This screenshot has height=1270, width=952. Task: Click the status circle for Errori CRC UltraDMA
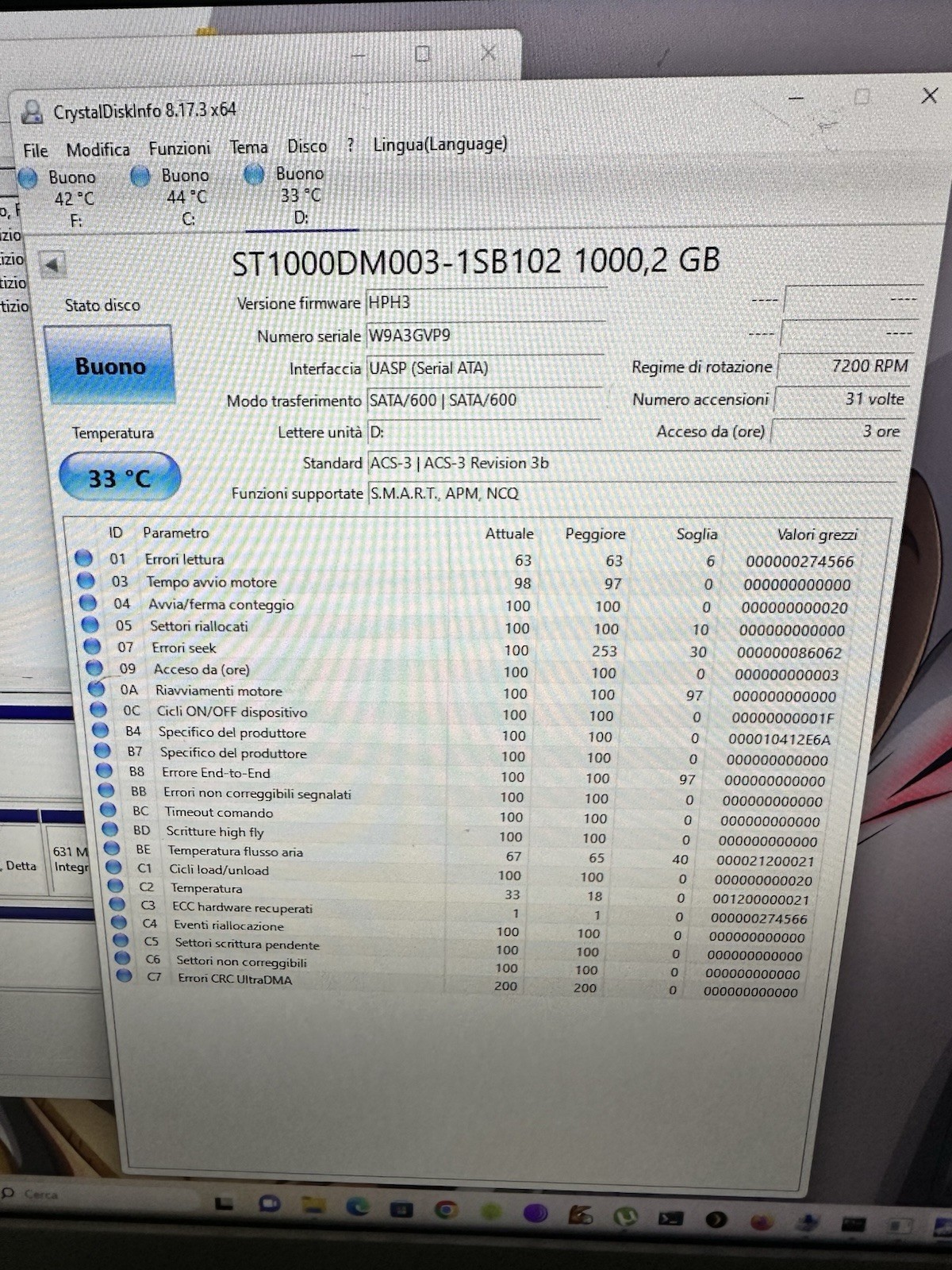(124, 976)
